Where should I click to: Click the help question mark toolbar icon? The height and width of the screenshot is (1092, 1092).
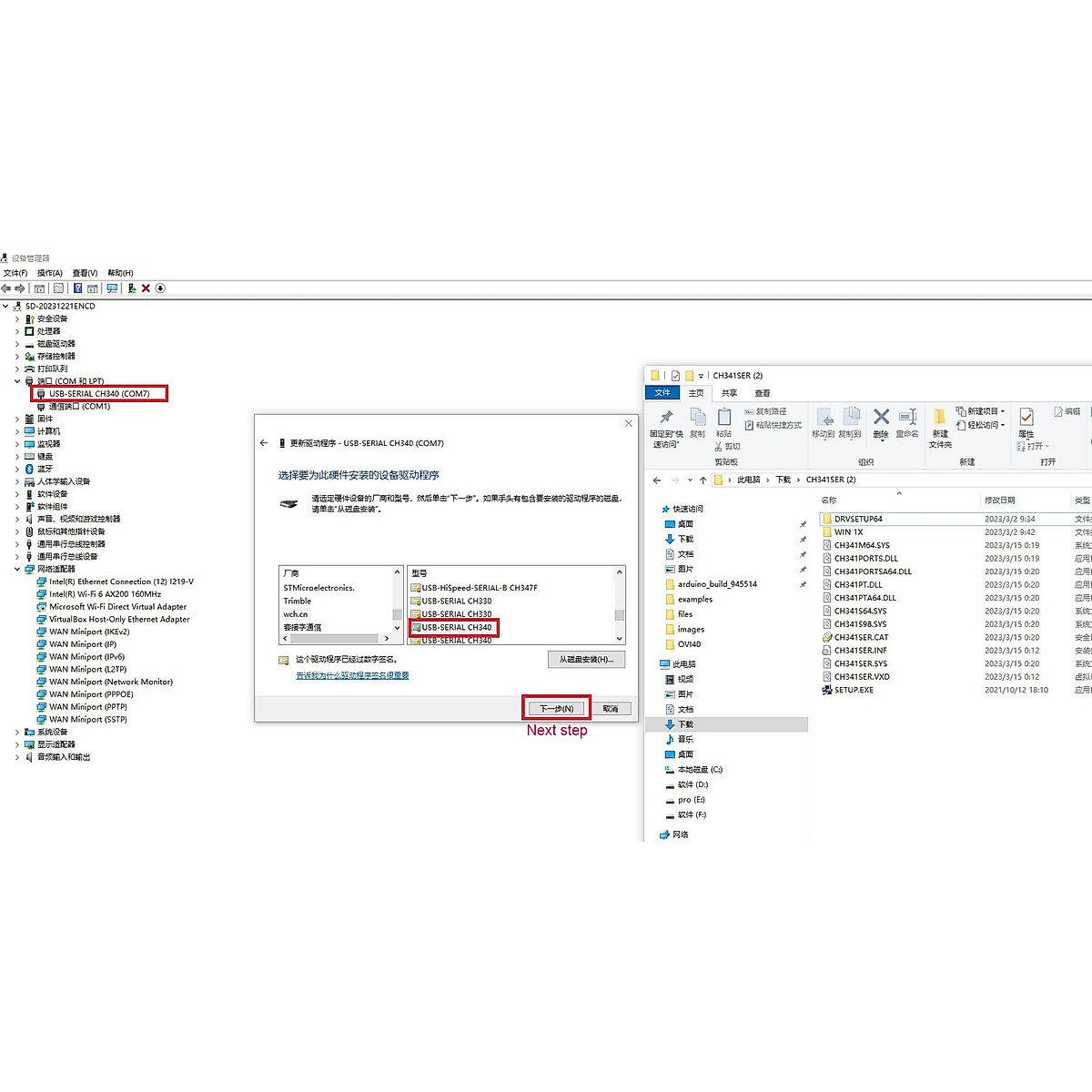(77, 288)
